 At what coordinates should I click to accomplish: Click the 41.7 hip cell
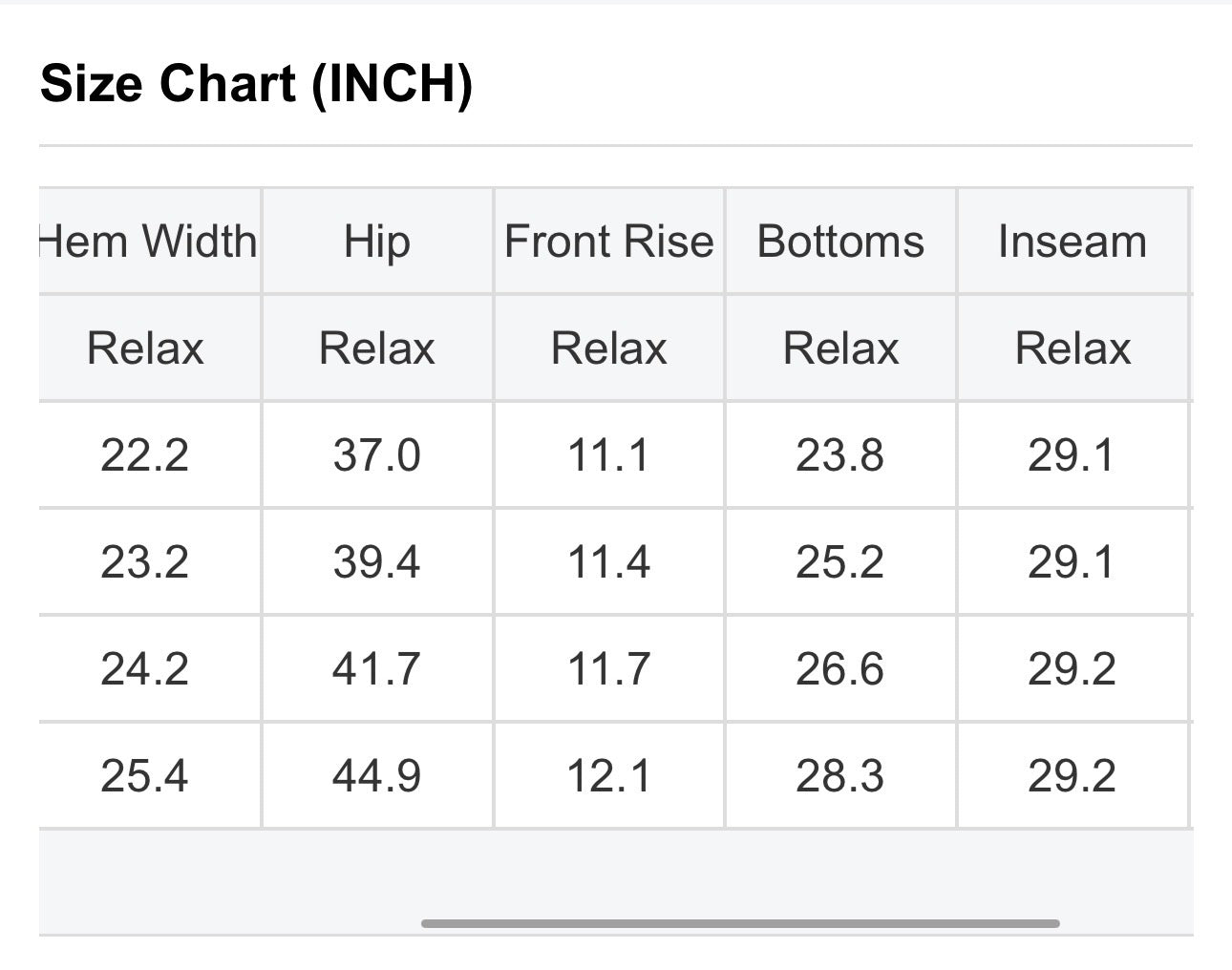(x=377, y=668)
